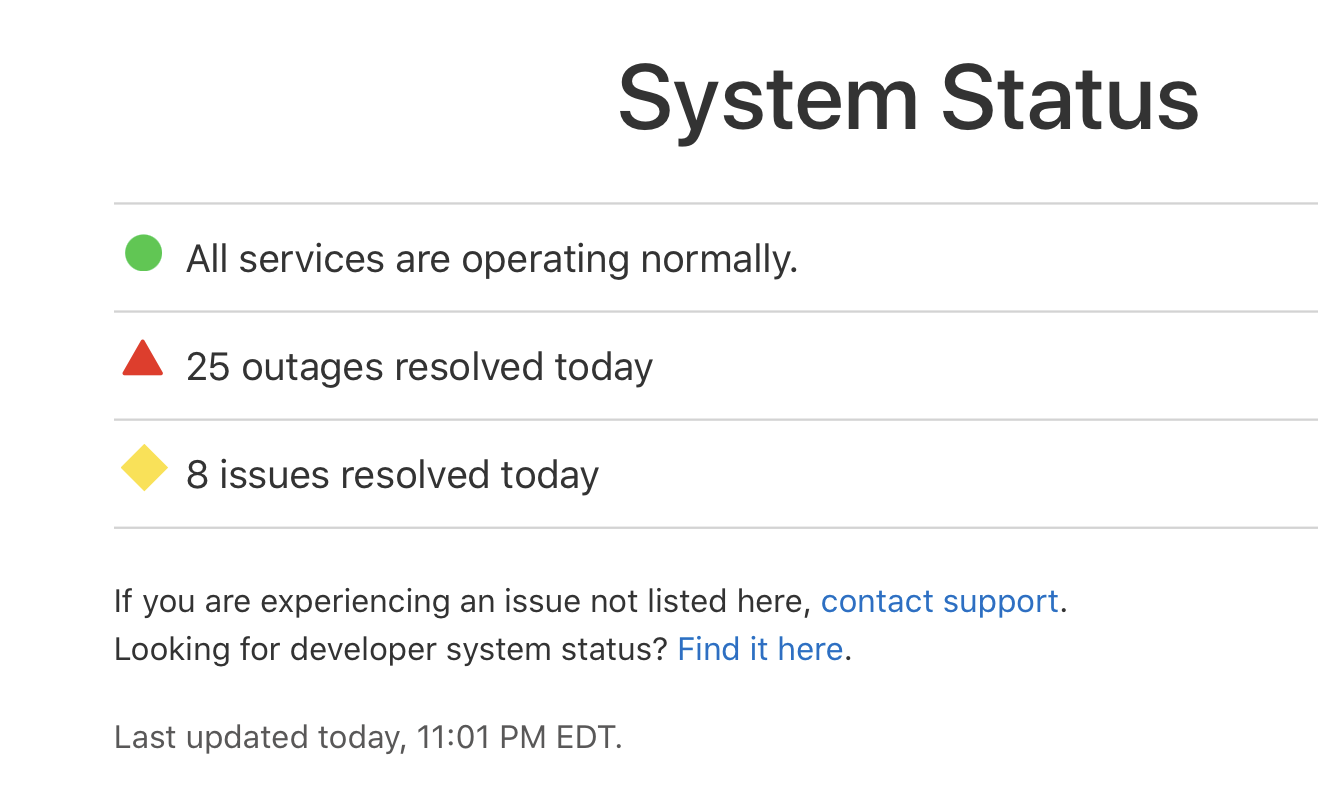The height and width of the screenshot is (806, 1318).
Task: Click the Last updated today timestamp line
Action: coord(368,738)
